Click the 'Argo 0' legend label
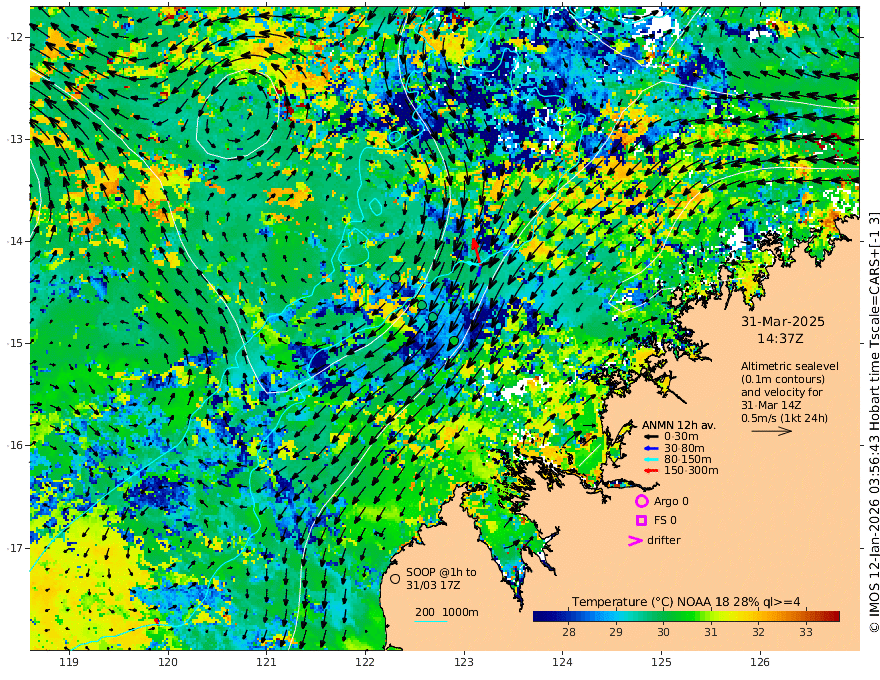The image size is (880, 680). tap(671, 501)
